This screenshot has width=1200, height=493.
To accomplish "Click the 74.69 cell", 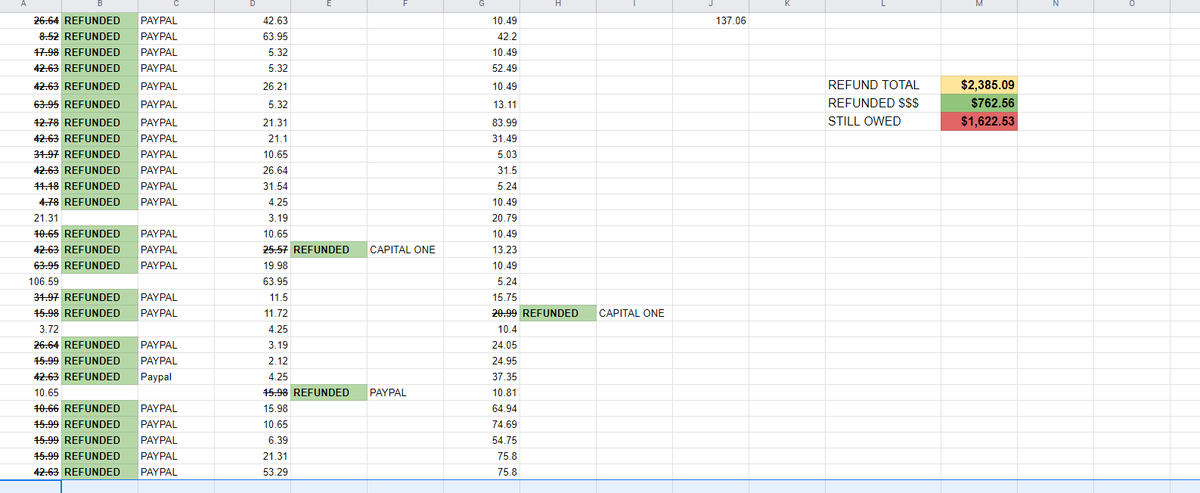I will (481, 425).
